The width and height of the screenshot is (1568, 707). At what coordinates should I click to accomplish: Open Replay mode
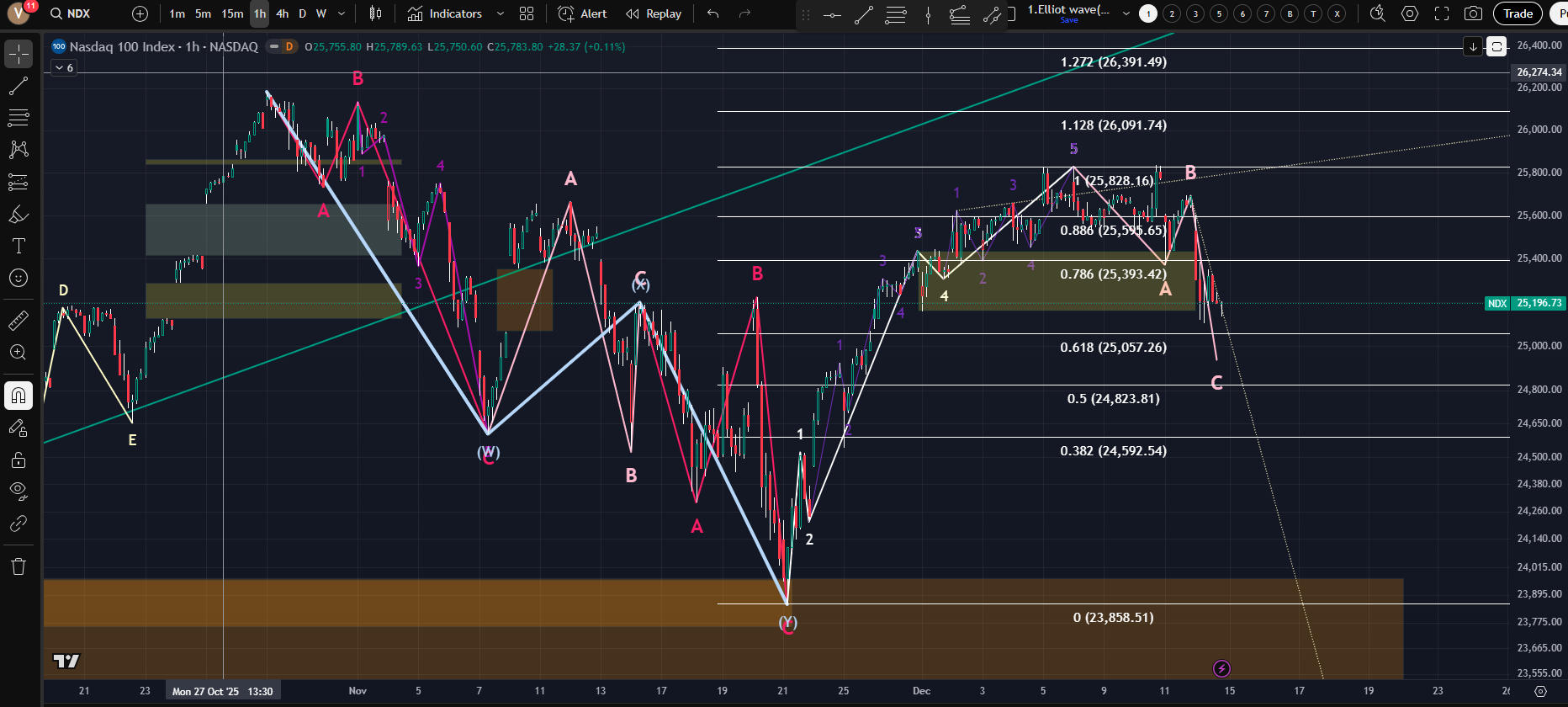coord(654,13)
